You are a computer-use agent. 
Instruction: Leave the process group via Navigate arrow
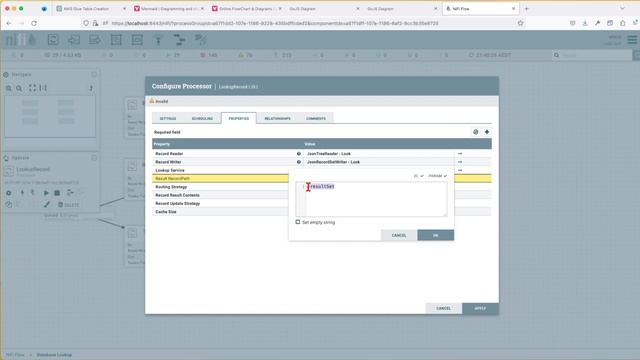coord(91,88)
